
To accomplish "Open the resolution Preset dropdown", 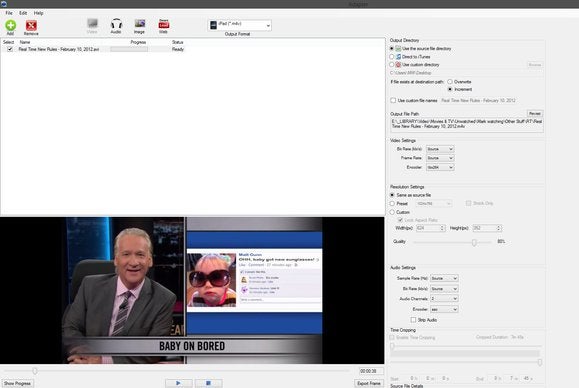I will point(434,203).
